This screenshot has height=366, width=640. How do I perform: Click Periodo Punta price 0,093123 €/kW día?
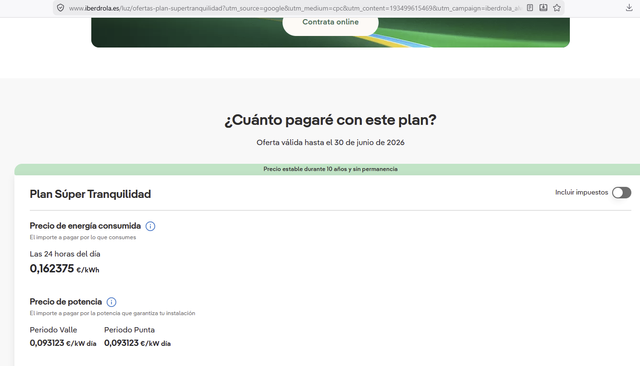(138, 343)
